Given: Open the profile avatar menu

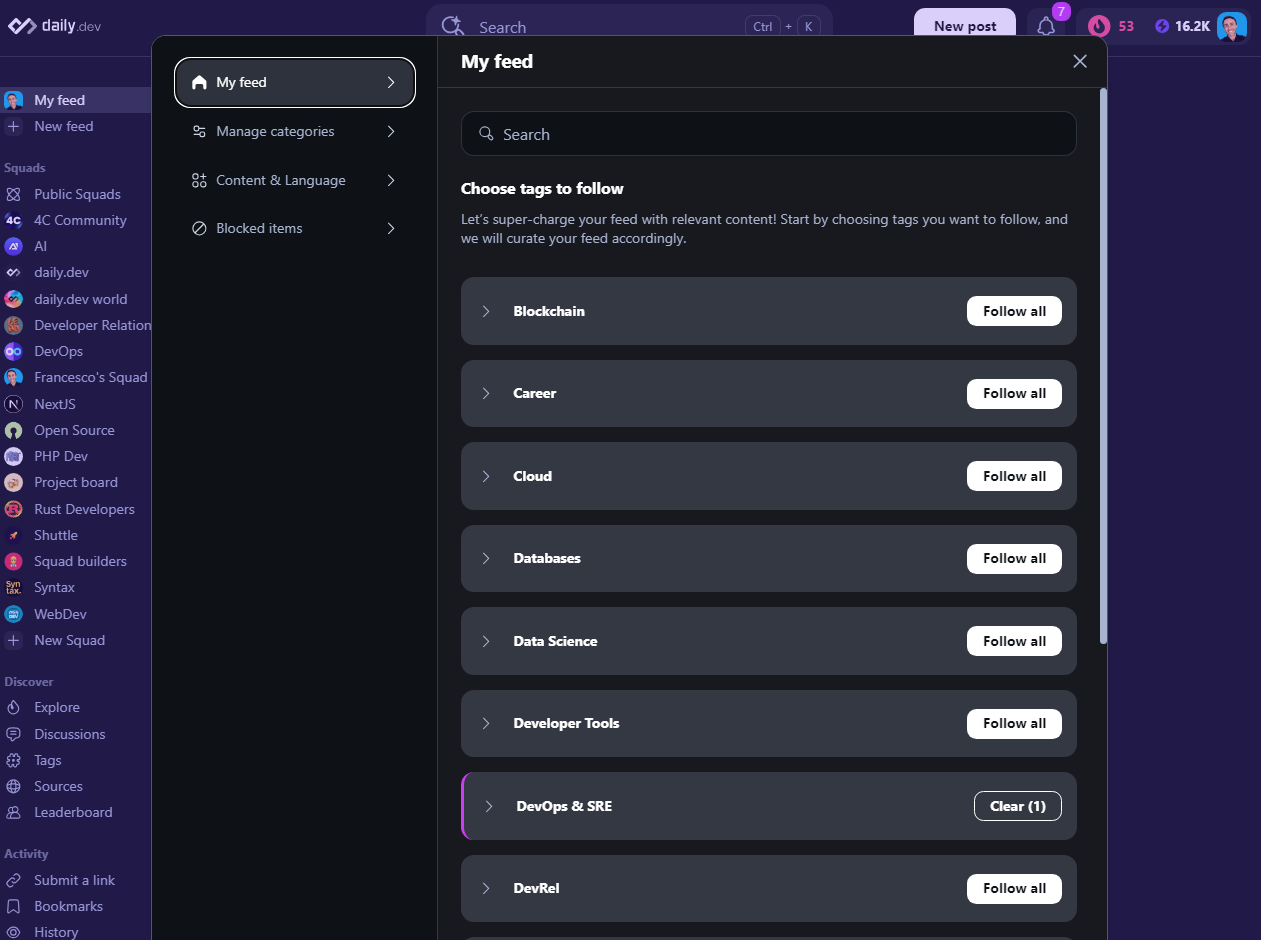Looking at the screenshot, I should pyautogui.click(x=1232, y=26).
